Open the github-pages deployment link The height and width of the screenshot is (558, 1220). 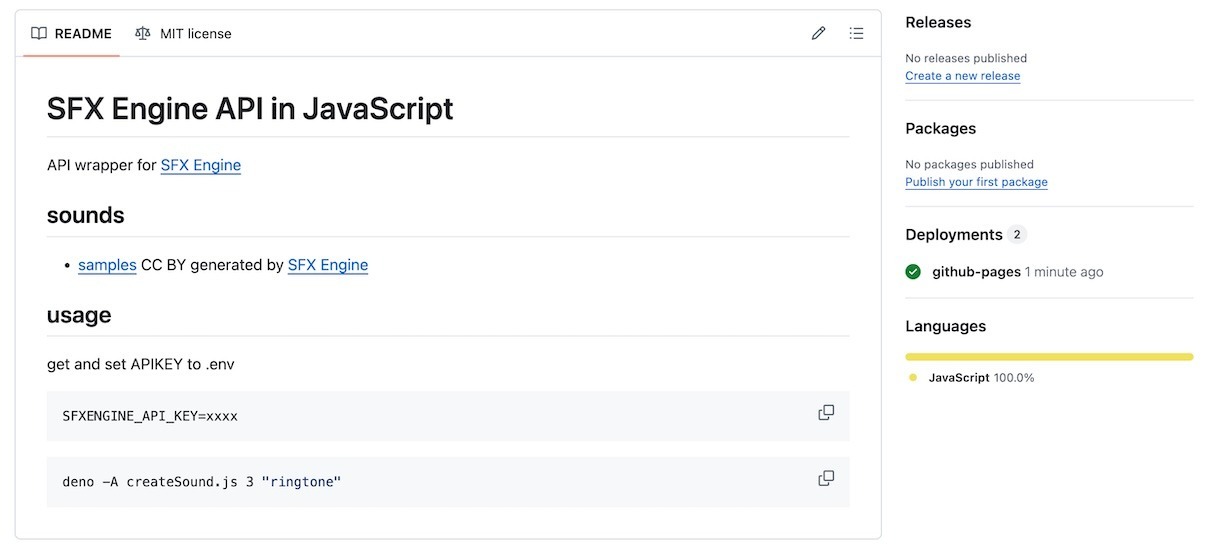coord(976,272)
